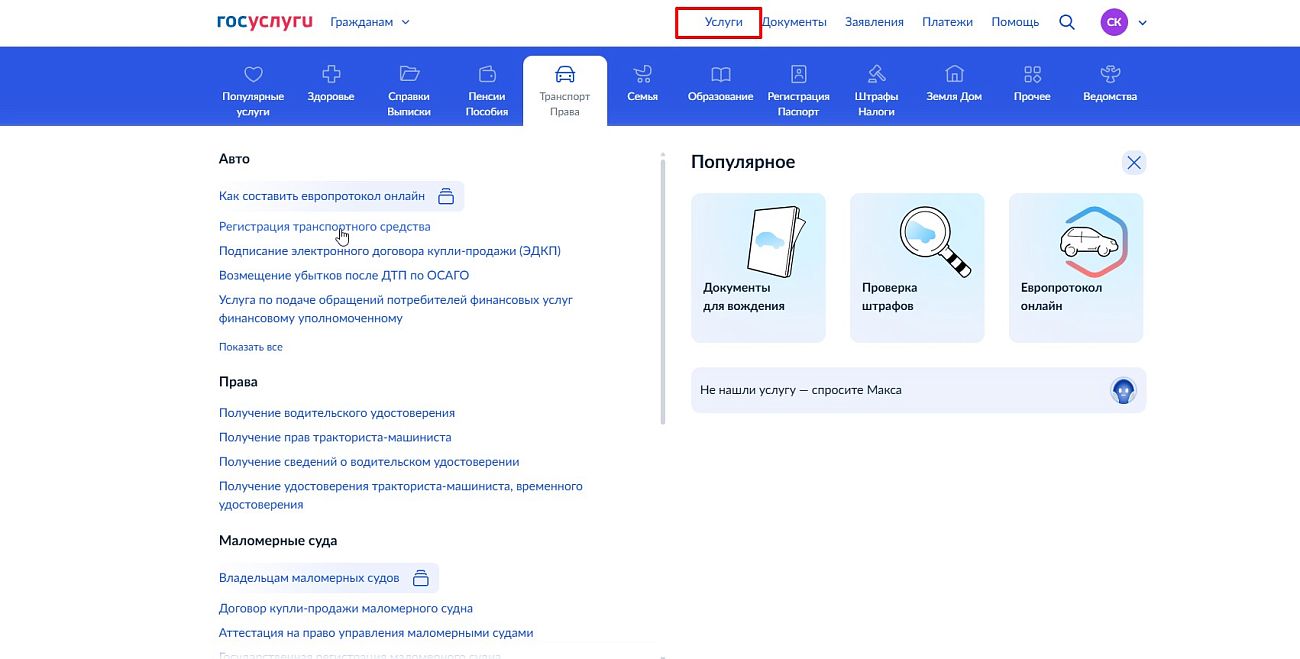Open Подписание электронного договора купли-продажи link
Image resolution: width=1300 pixels, height=659 pixels.
[390, 251]
